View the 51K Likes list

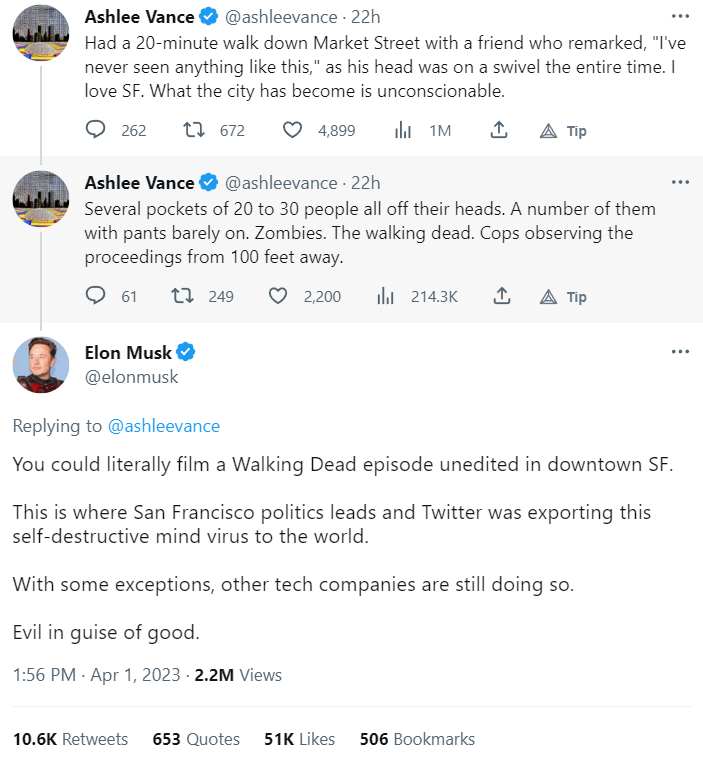(x=299, y=739)
